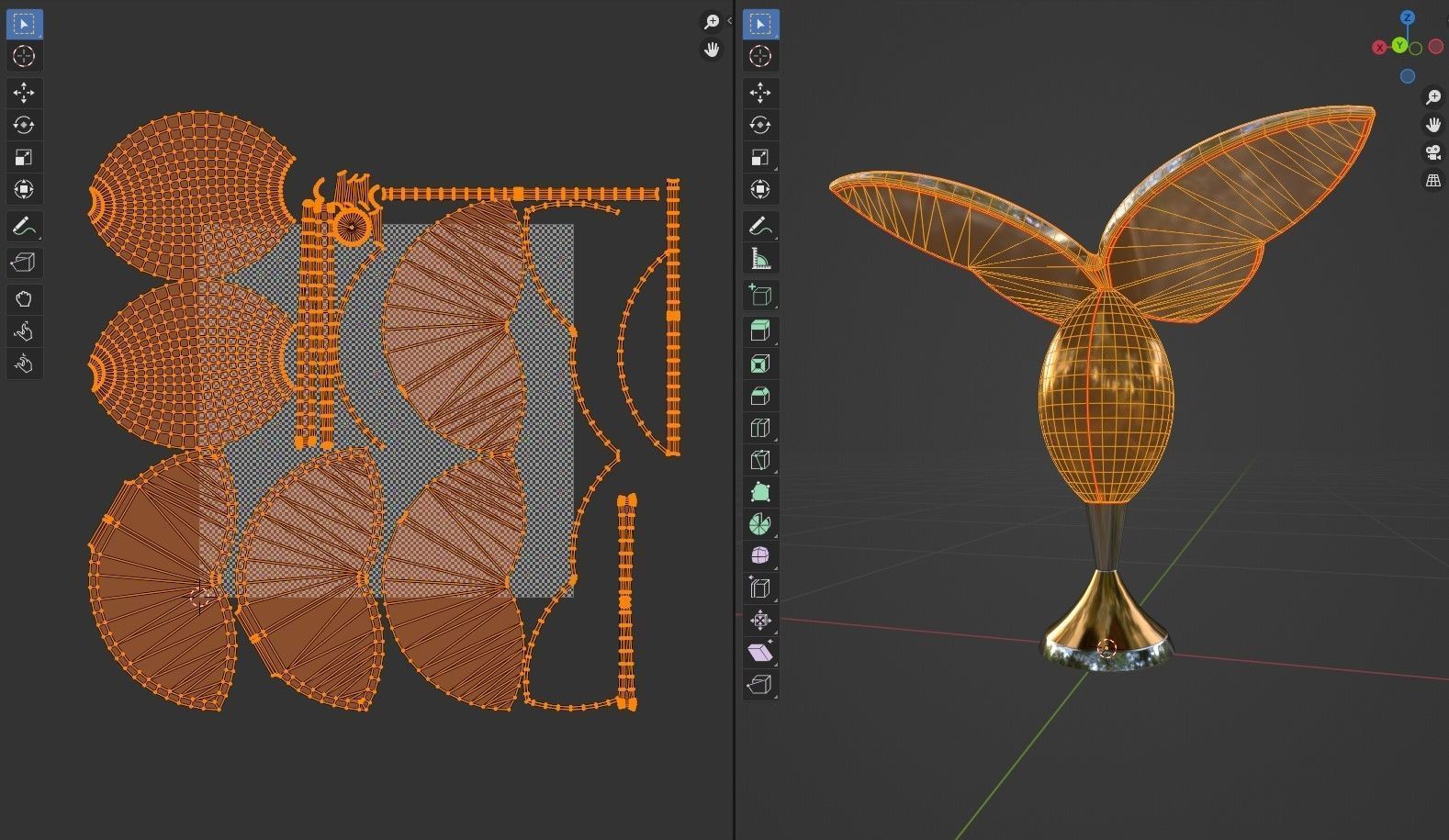
Task: Toggle camera view in 3D viewport
Action: pos(1433,152)
